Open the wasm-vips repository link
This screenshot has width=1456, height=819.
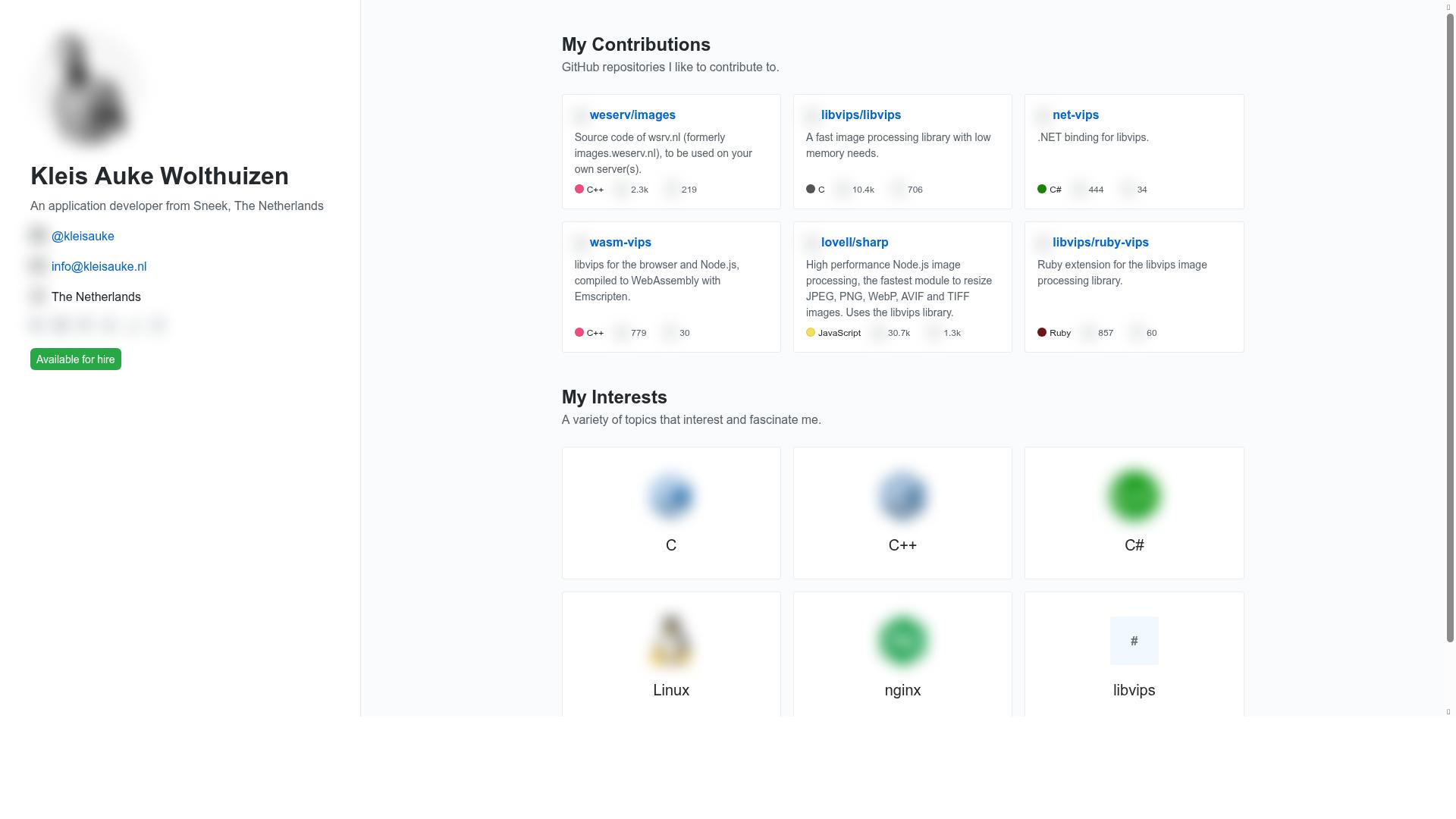[620, 243]
